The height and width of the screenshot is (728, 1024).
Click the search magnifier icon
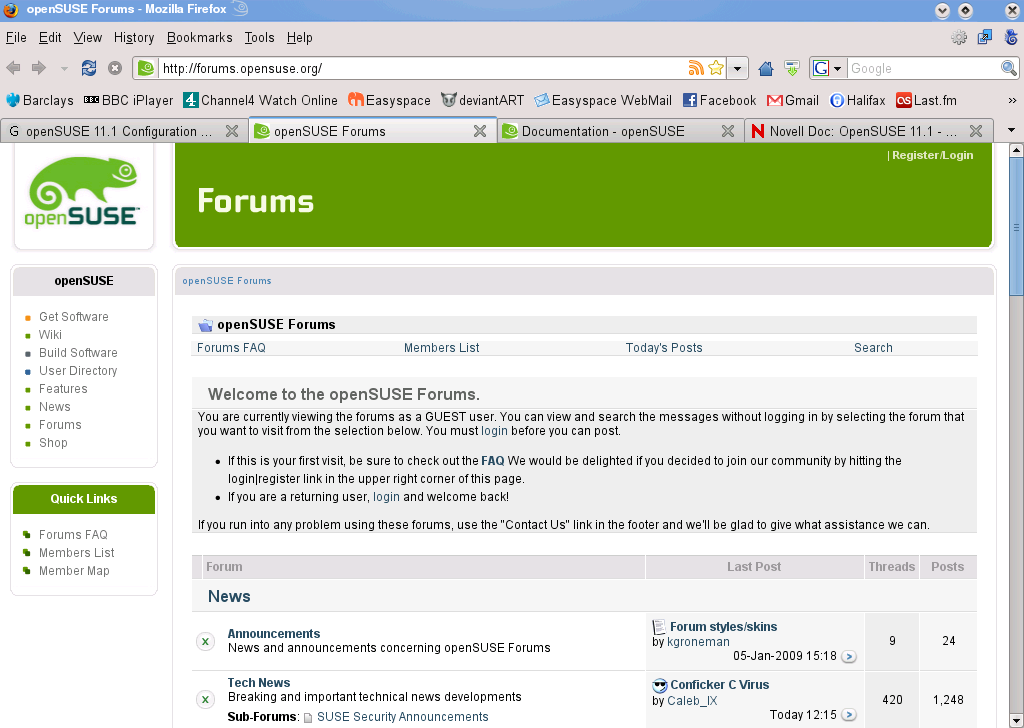tap(1009, 68)
